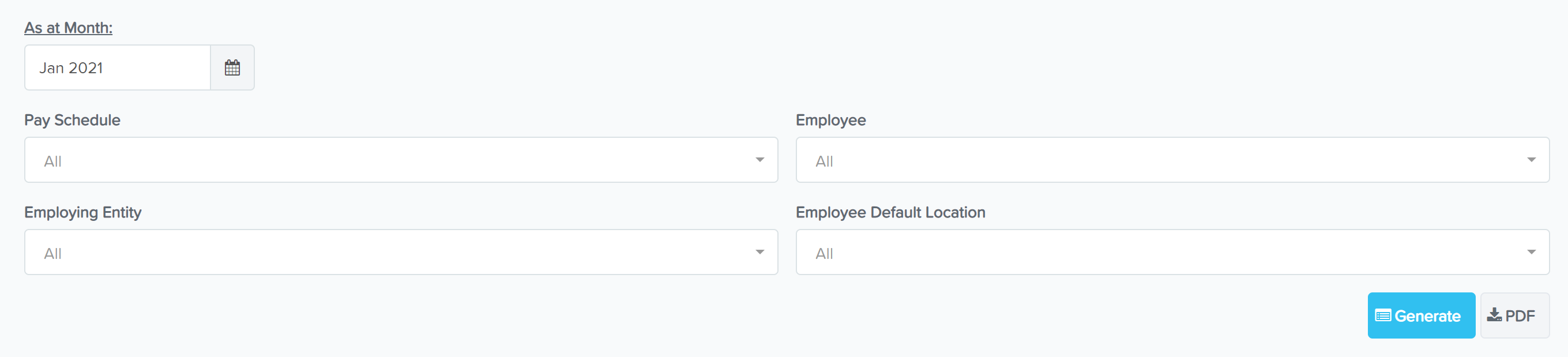Expand the Employee dropdown arrow
Screen dimensions: 1568x357
[x=1531, y=160]
